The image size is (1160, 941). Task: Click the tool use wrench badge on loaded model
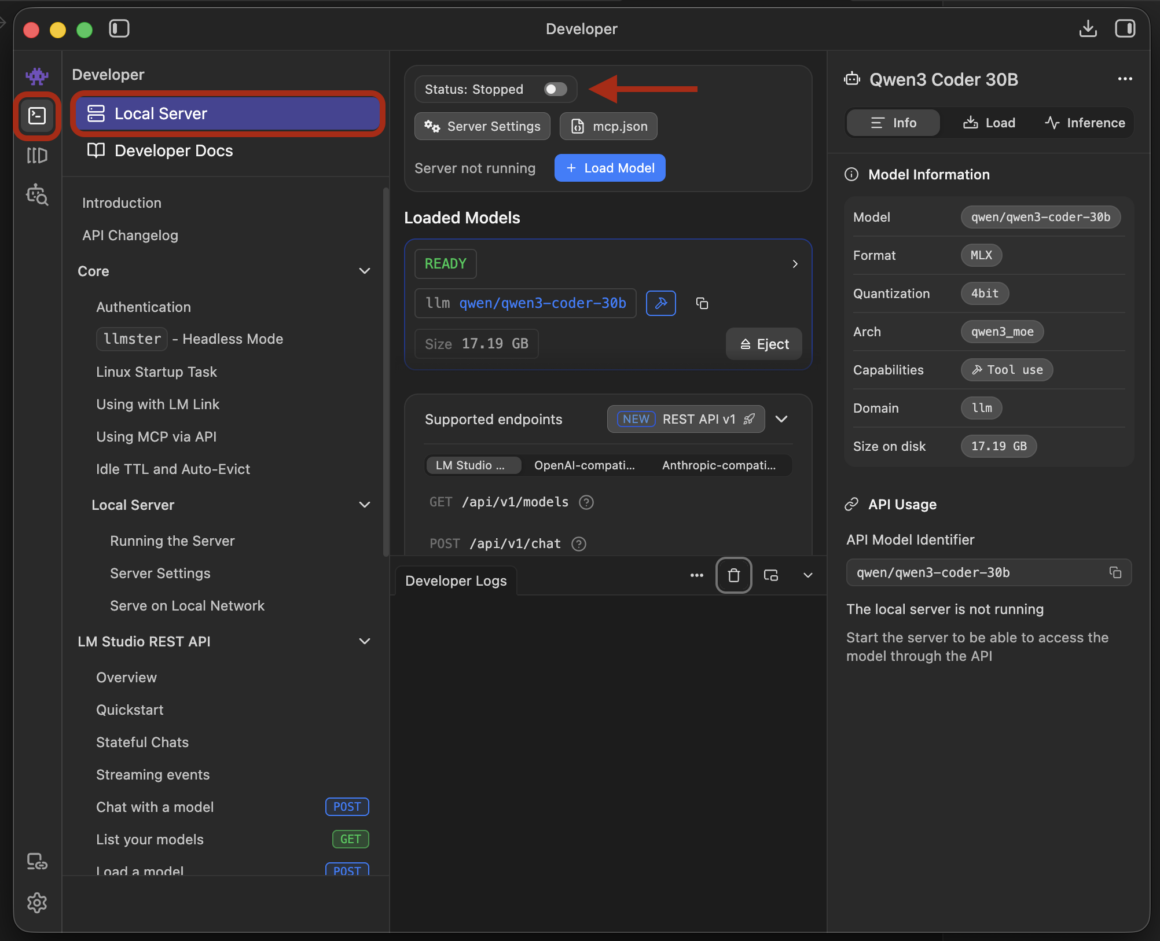(661, 303)
